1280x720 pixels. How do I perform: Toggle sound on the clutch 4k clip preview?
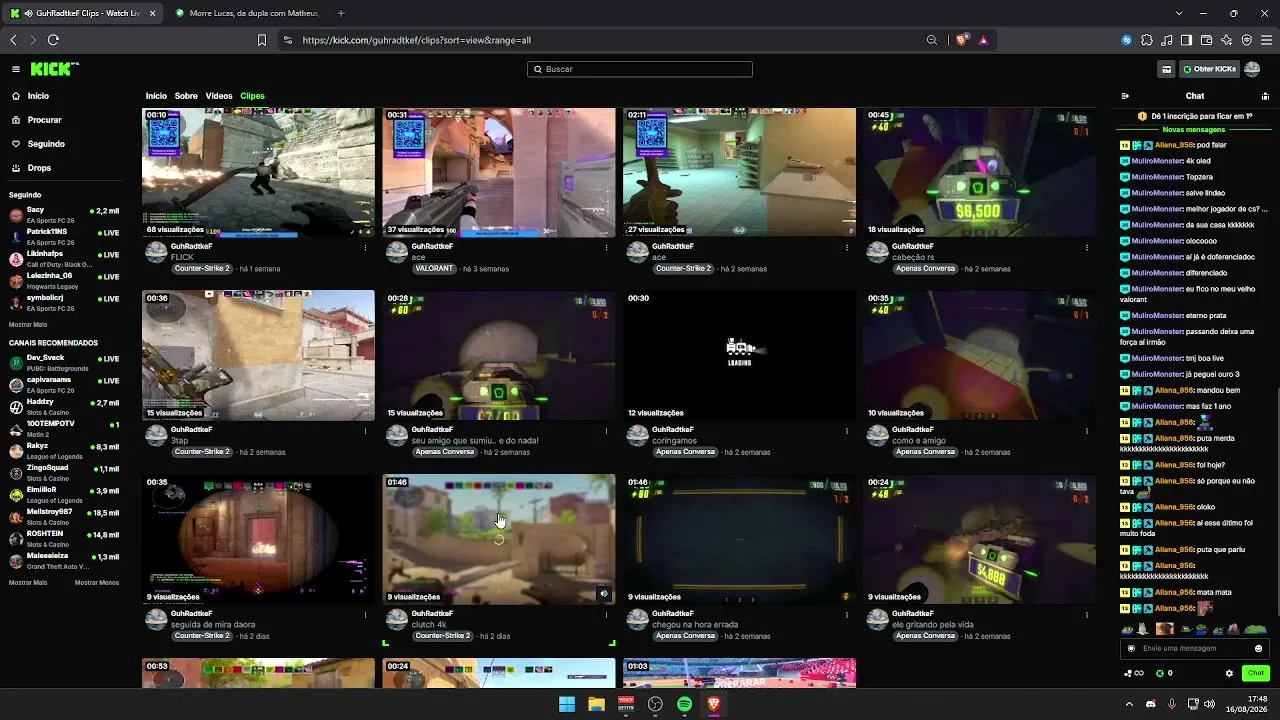tap(603, 594)
